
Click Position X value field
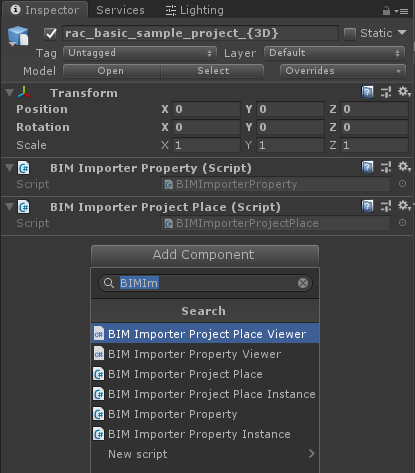[206, 109]
